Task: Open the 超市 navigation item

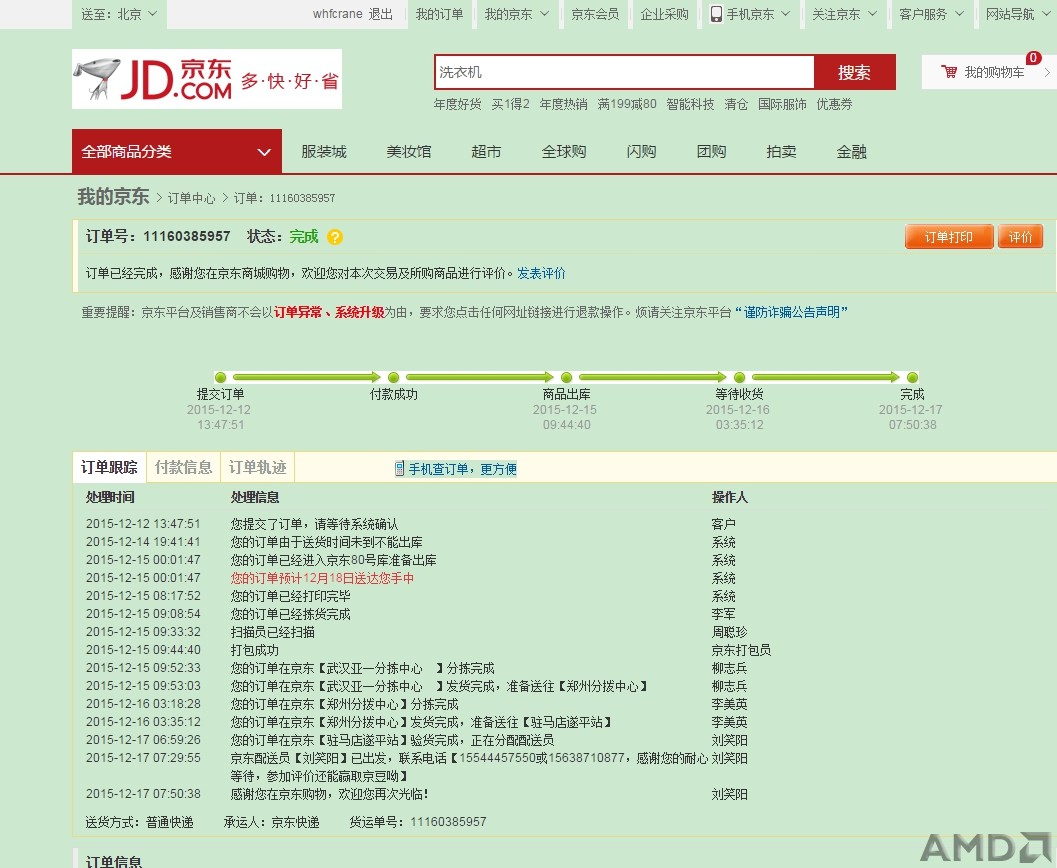Action: click(x=486, y=152)
